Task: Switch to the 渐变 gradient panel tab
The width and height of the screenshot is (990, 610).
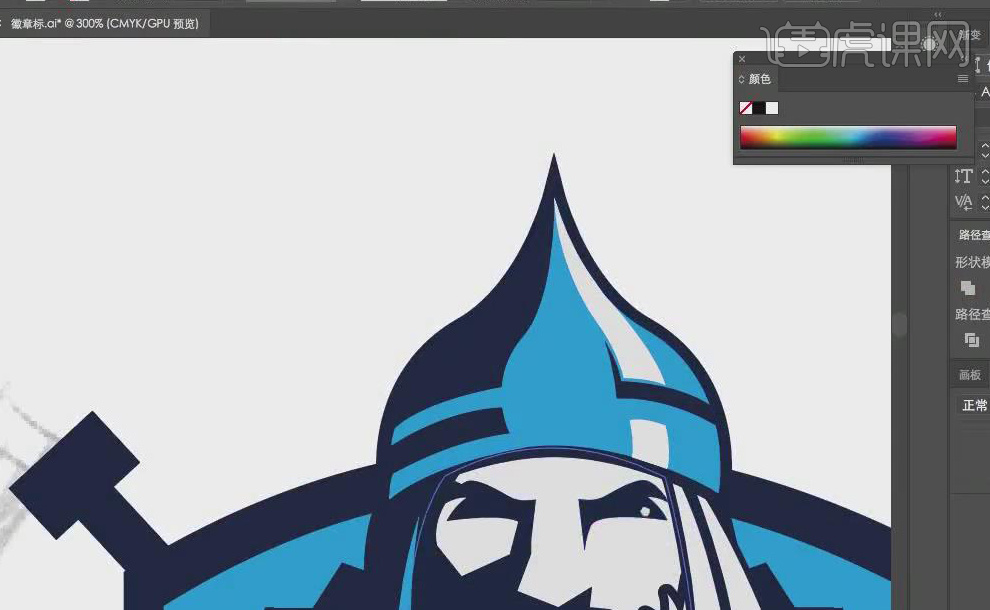Action: [x=969, y=34]
